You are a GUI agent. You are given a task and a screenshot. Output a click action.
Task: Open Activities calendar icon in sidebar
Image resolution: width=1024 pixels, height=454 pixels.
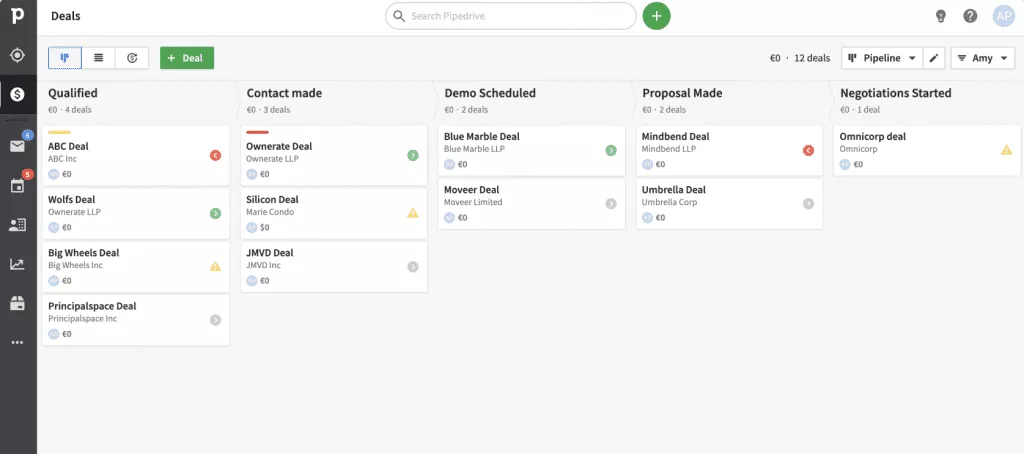[17, 185]
